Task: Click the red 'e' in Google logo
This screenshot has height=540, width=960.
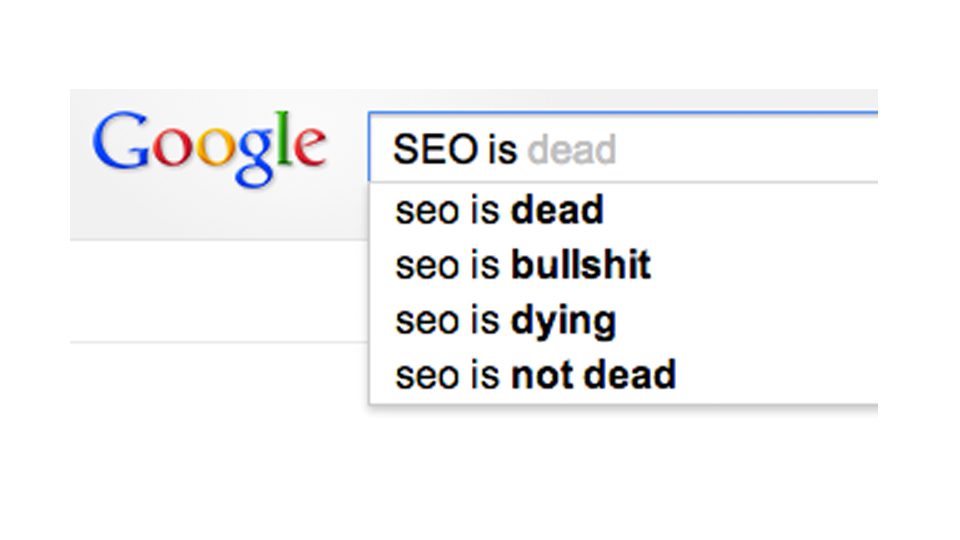Action: click(x=308, y=149)
